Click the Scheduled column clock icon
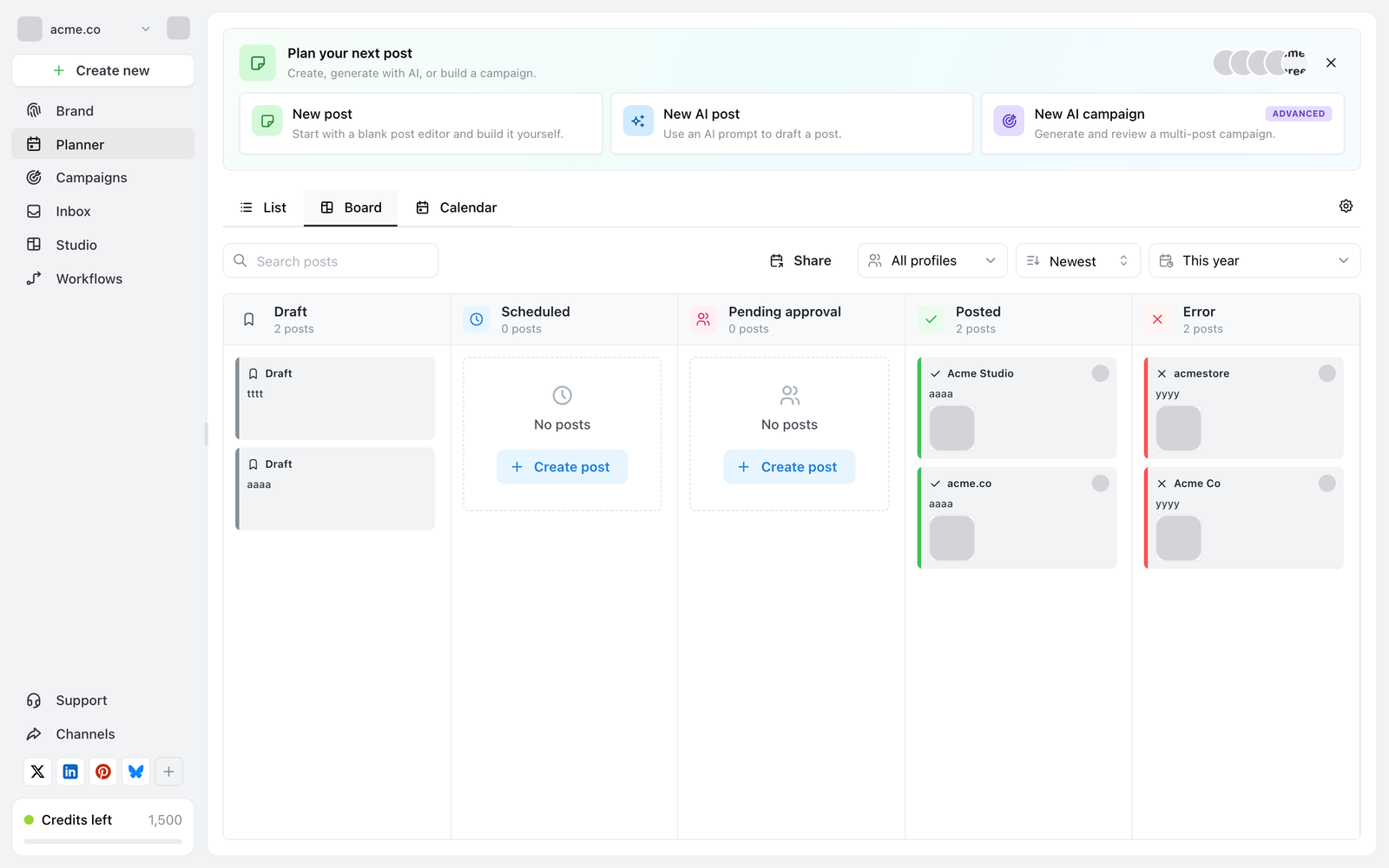This screenshot has height=868, width=1389. click(x=477, y=319)
